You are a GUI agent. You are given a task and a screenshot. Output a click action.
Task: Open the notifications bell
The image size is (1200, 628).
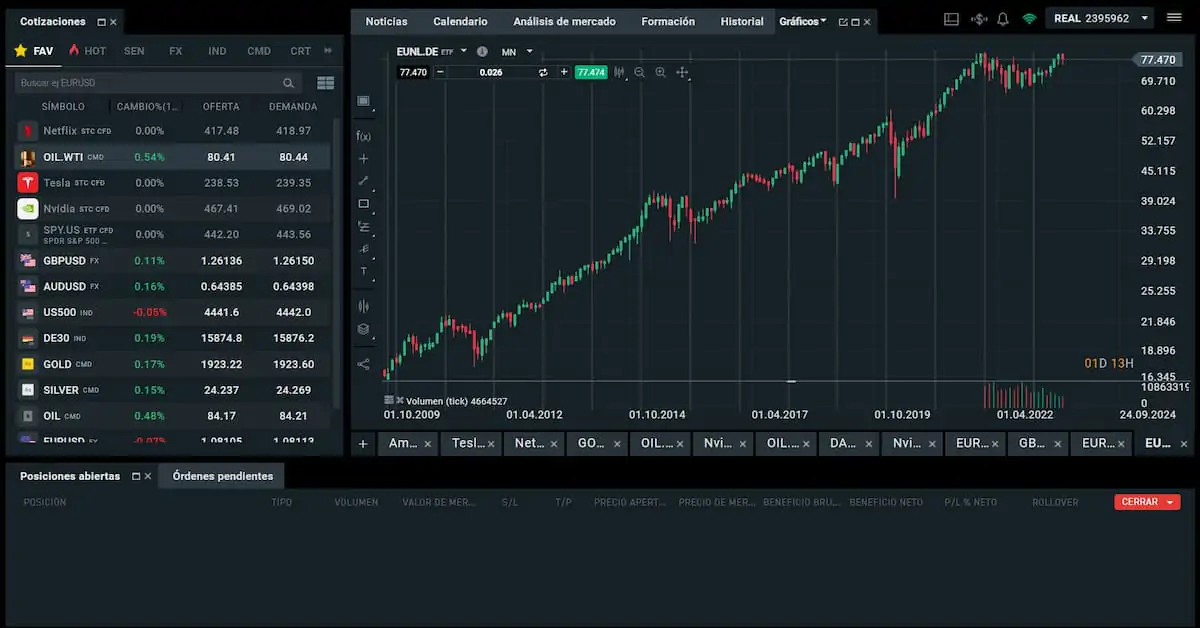(x=1002, y=19)
